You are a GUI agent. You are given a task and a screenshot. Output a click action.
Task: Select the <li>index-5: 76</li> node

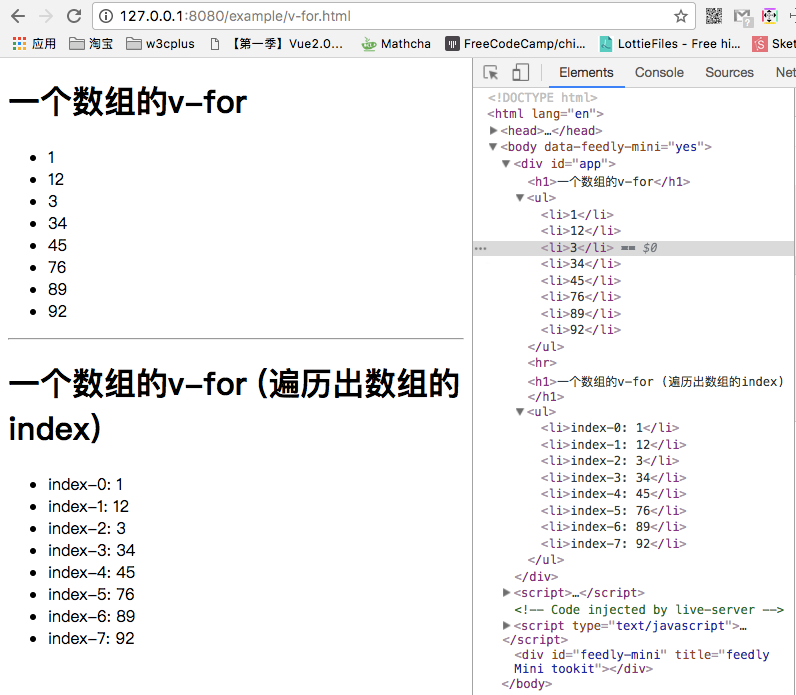point(613,511)
